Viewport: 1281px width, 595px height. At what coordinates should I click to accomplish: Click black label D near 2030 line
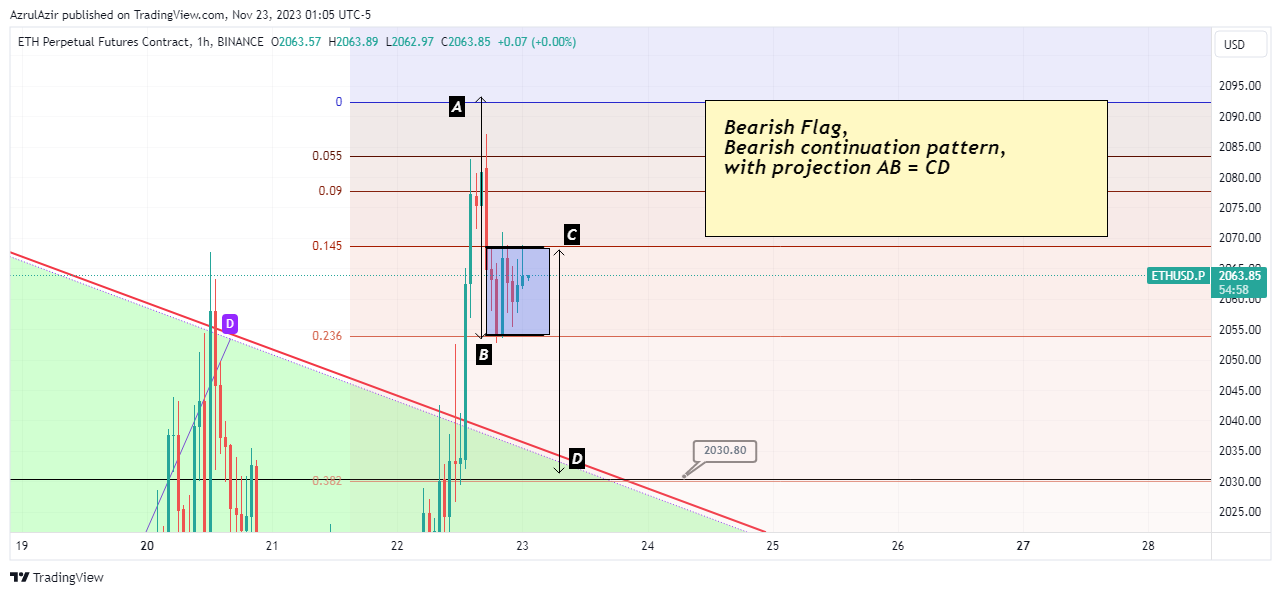(576, 459)
